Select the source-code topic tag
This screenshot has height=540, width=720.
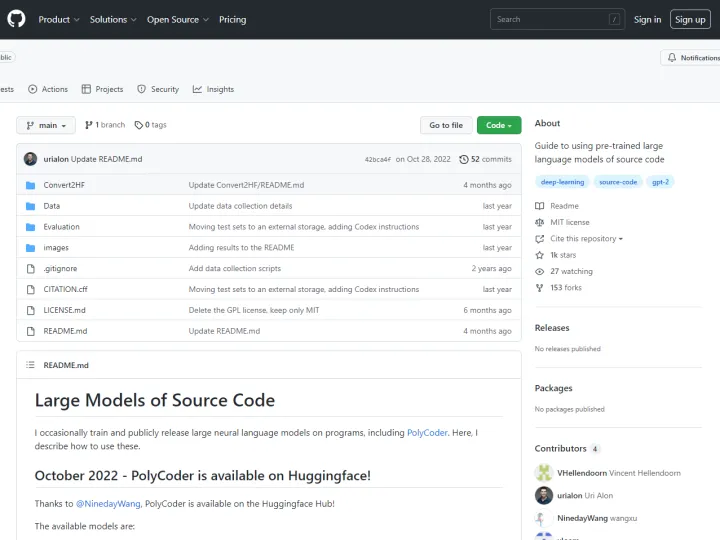[x=618, y=182]
